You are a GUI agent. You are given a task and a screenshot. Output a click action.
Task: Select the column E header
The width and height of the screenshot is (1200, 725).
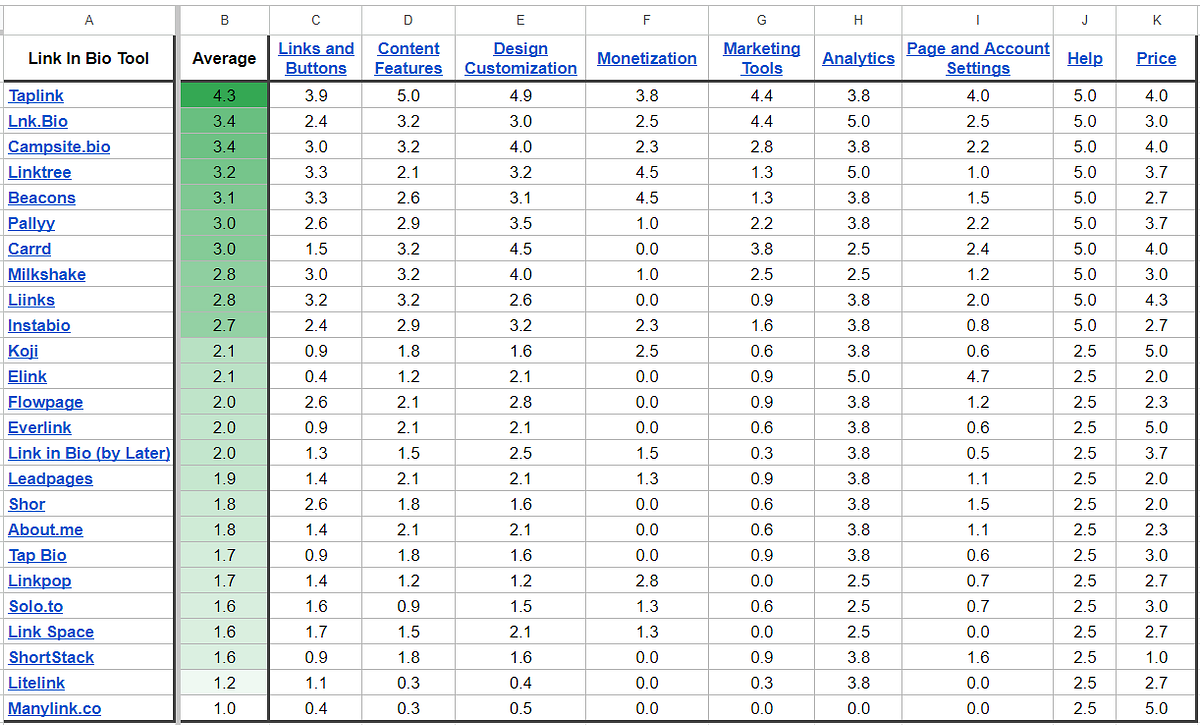point(520,19)
